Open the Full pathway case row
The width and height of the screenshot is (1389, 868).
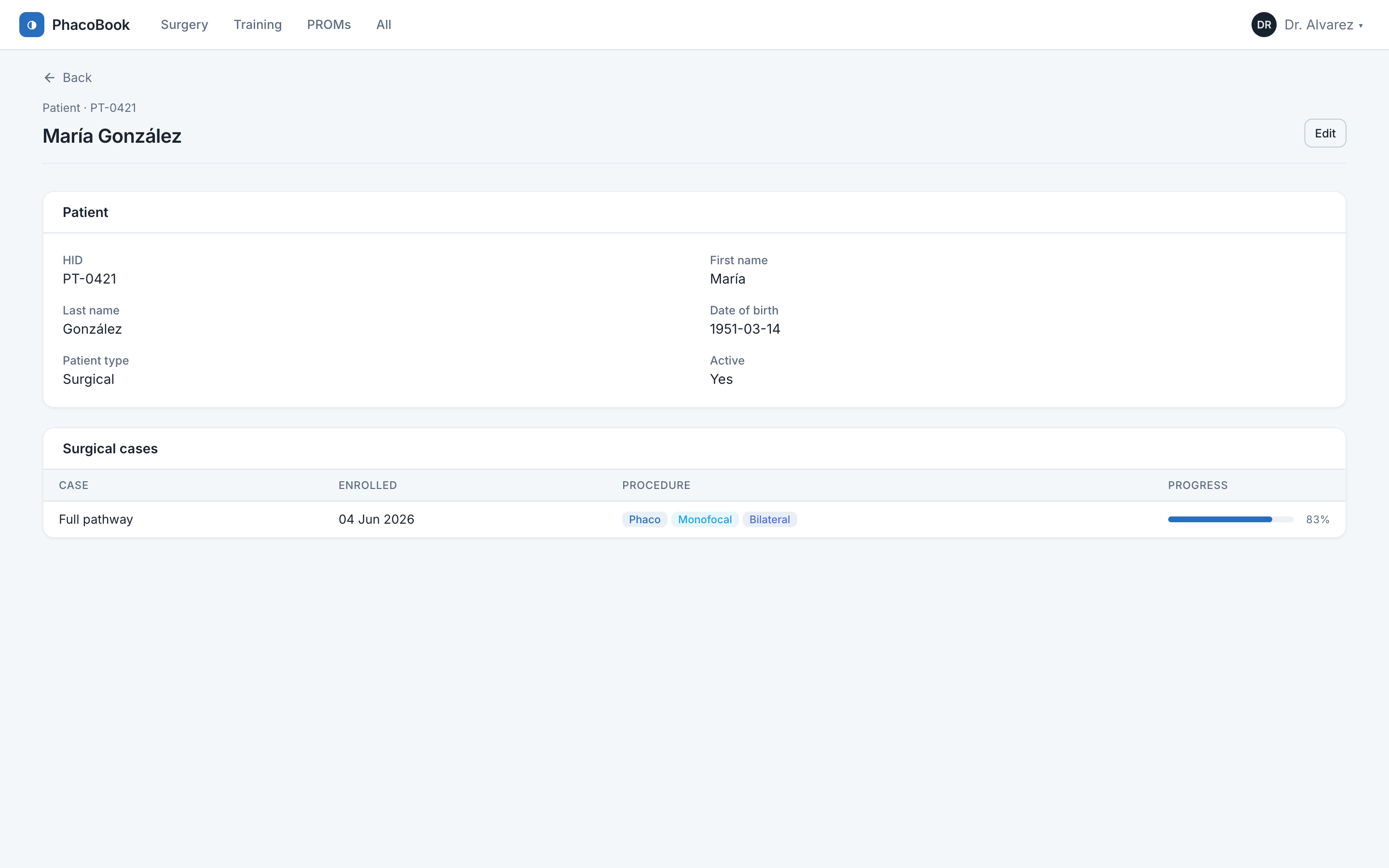tap(694, 519)
